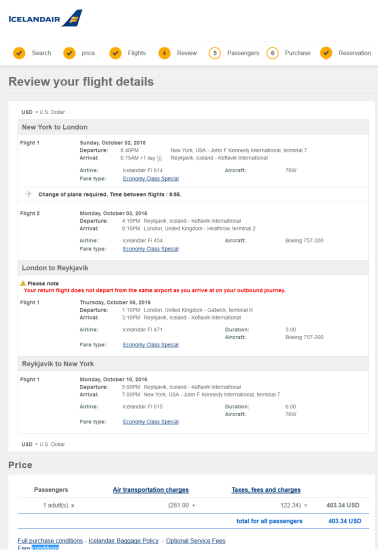Click Icelandair FI 615 airline text

tap(143, 407)
